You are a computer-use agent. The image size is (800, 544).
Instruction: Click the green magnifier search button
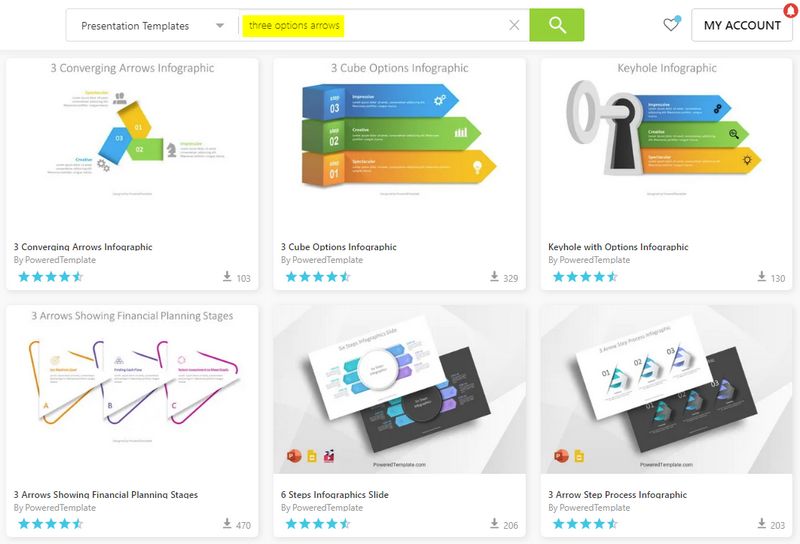click(557, 25)
